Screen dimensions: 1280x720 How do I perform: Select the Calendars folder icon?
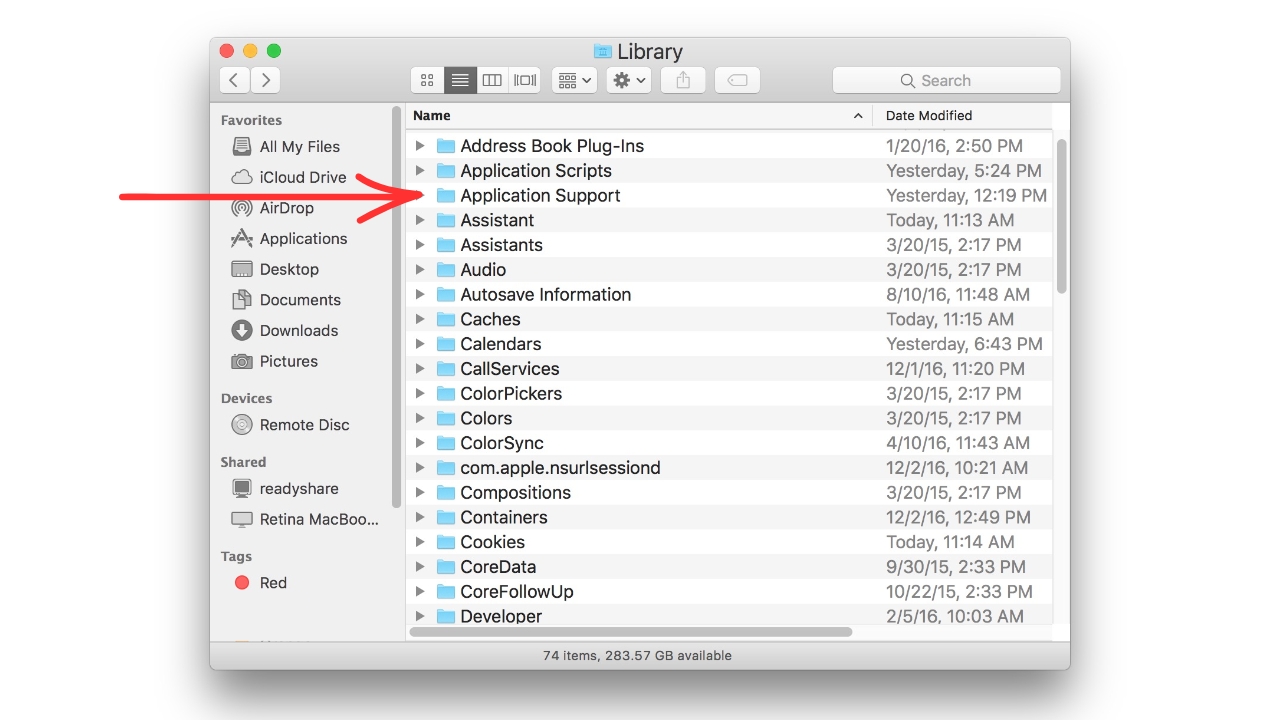(x=446, y=344)
